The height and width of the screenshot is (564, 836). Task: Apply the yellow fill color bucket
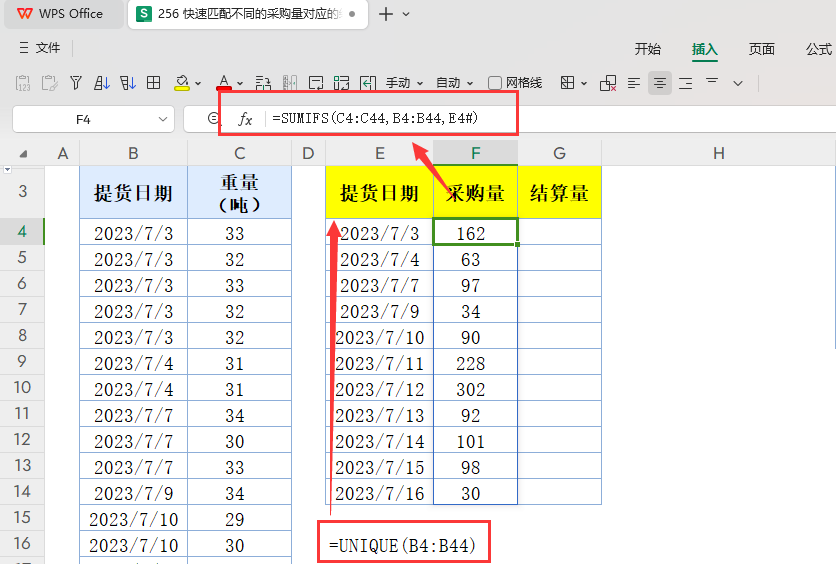tap(182, 83)
